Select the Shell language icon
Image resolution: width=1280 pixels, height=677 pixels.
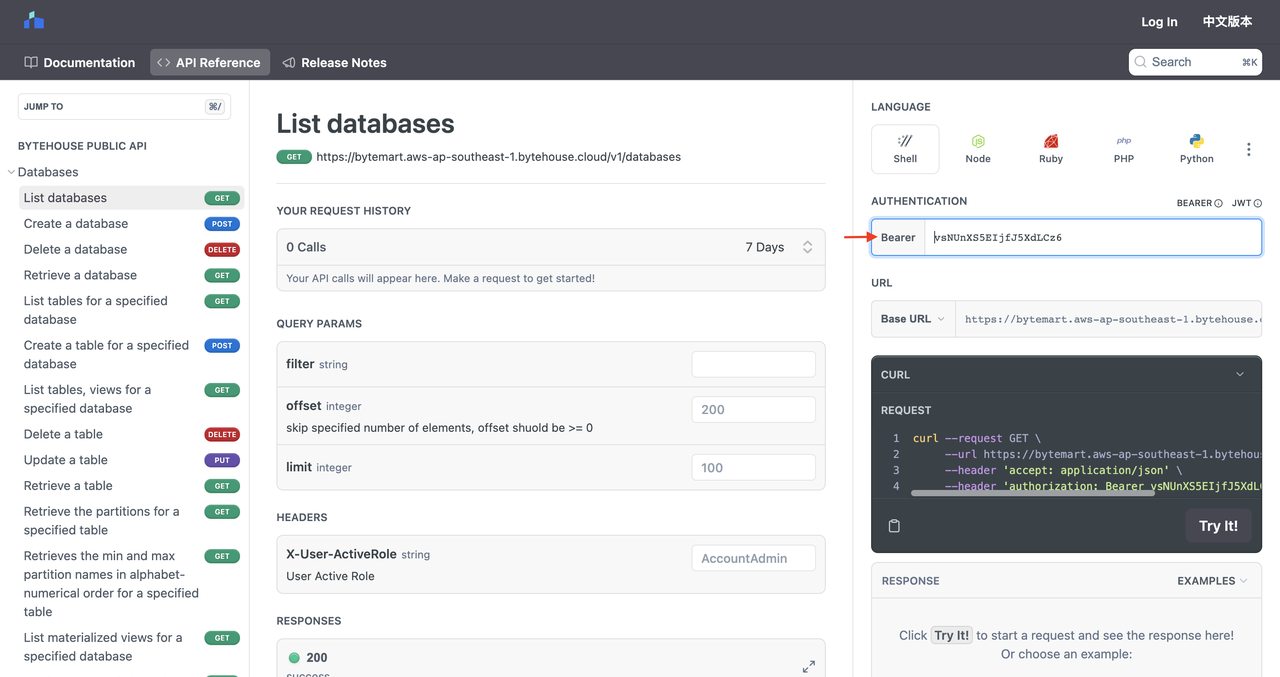coord(905,149)
